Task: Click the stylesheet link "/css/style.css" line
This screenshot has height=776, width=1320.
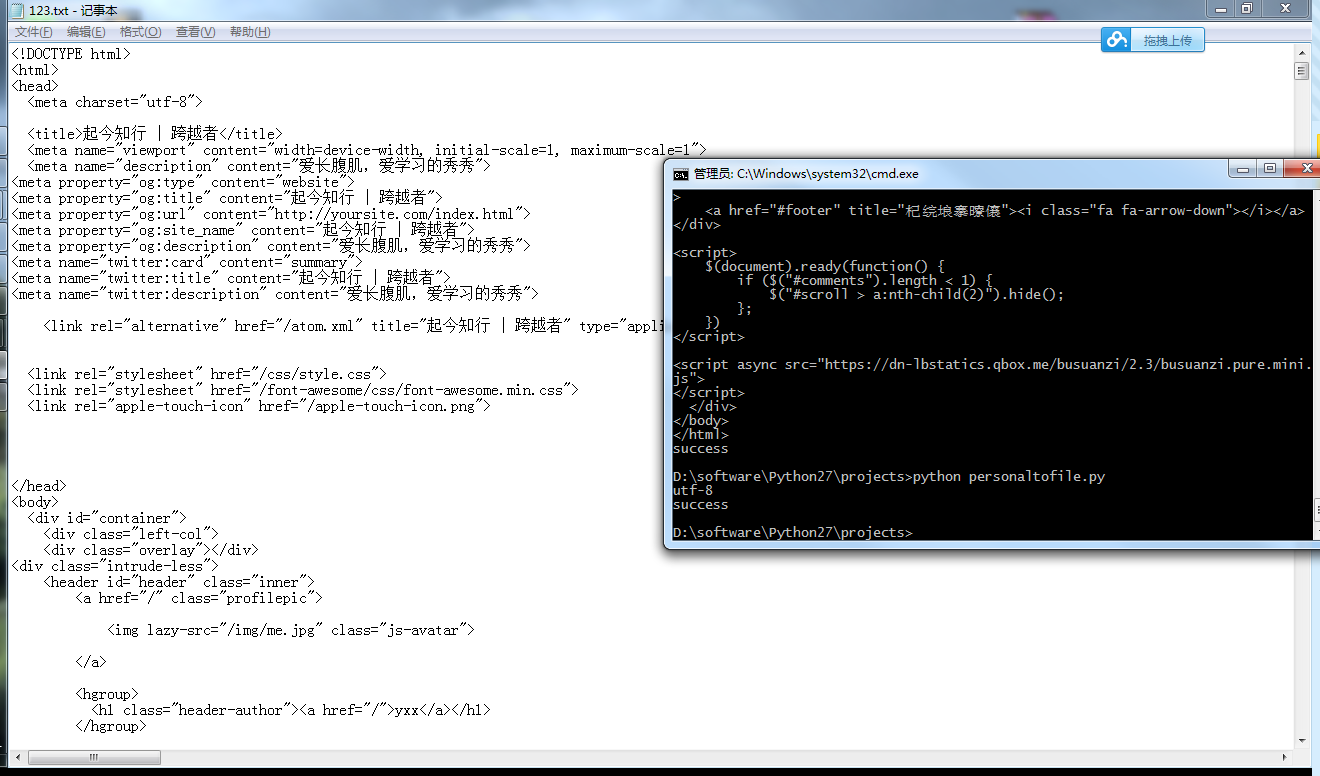Action: pyautogui.click(x=207, y=374)
